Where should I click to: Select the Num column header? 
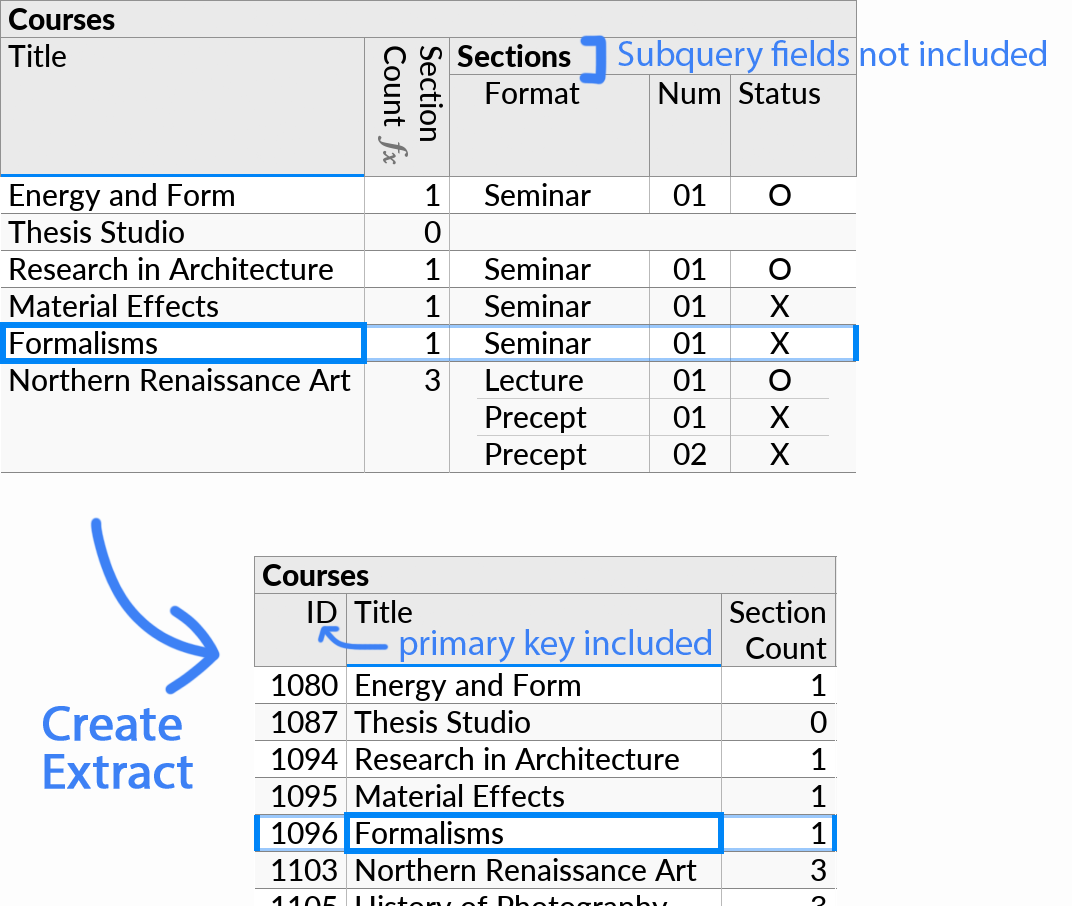pyautogui.click(x=689, y=94)
